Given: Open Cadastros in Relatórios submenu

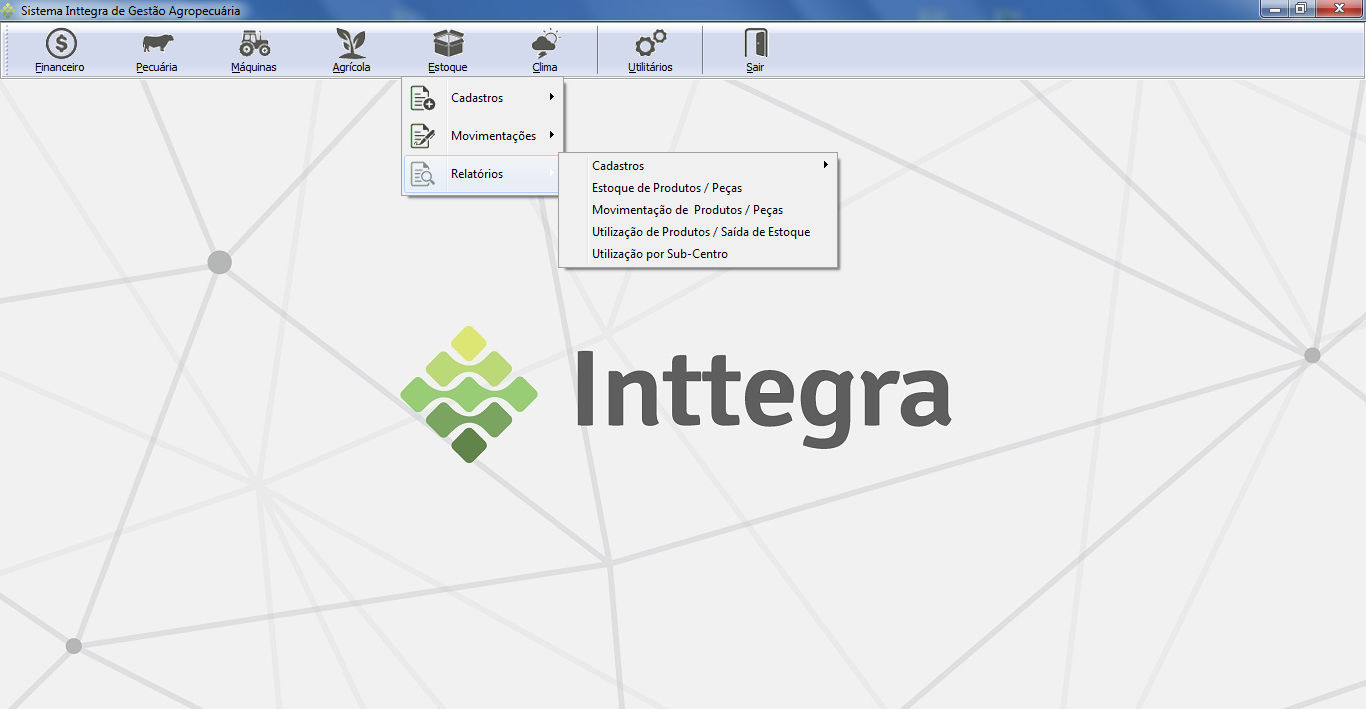Looking at the screenshot, I should coord(698,166).
